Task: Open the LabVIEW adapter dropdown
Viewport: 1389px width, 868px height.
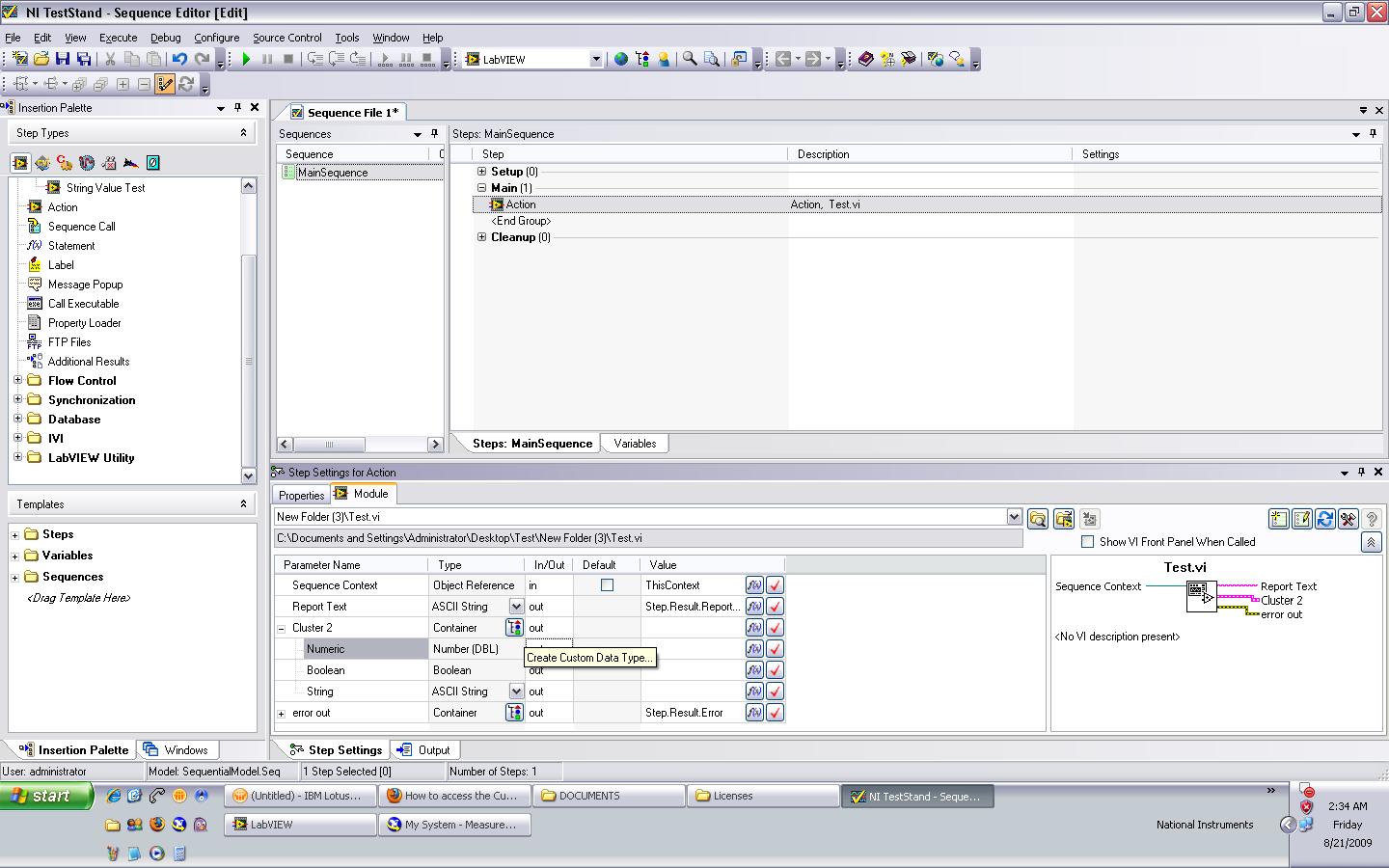Action: point(598,59)
